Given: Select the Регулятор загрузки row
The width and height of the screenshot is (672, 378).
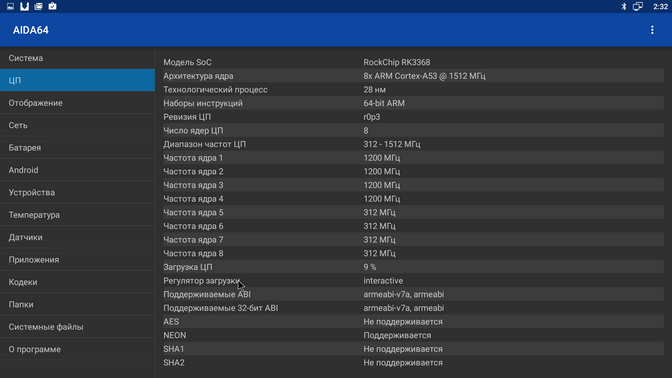Looking at the screenshot, I should click(x=413, y=281).
